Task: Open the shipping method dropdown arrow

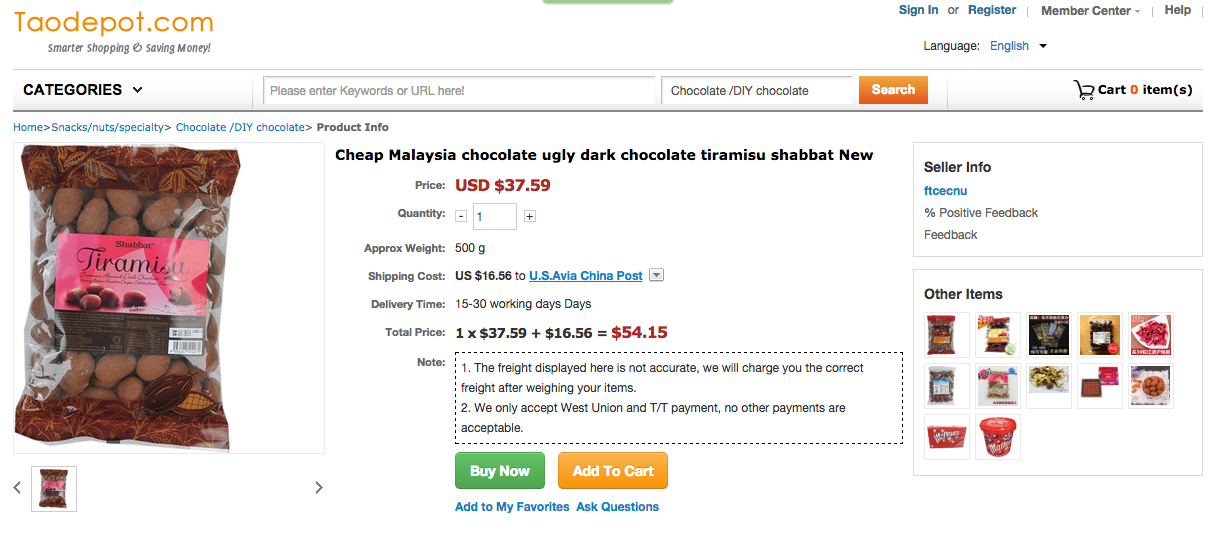Action: tap(657, 275)
